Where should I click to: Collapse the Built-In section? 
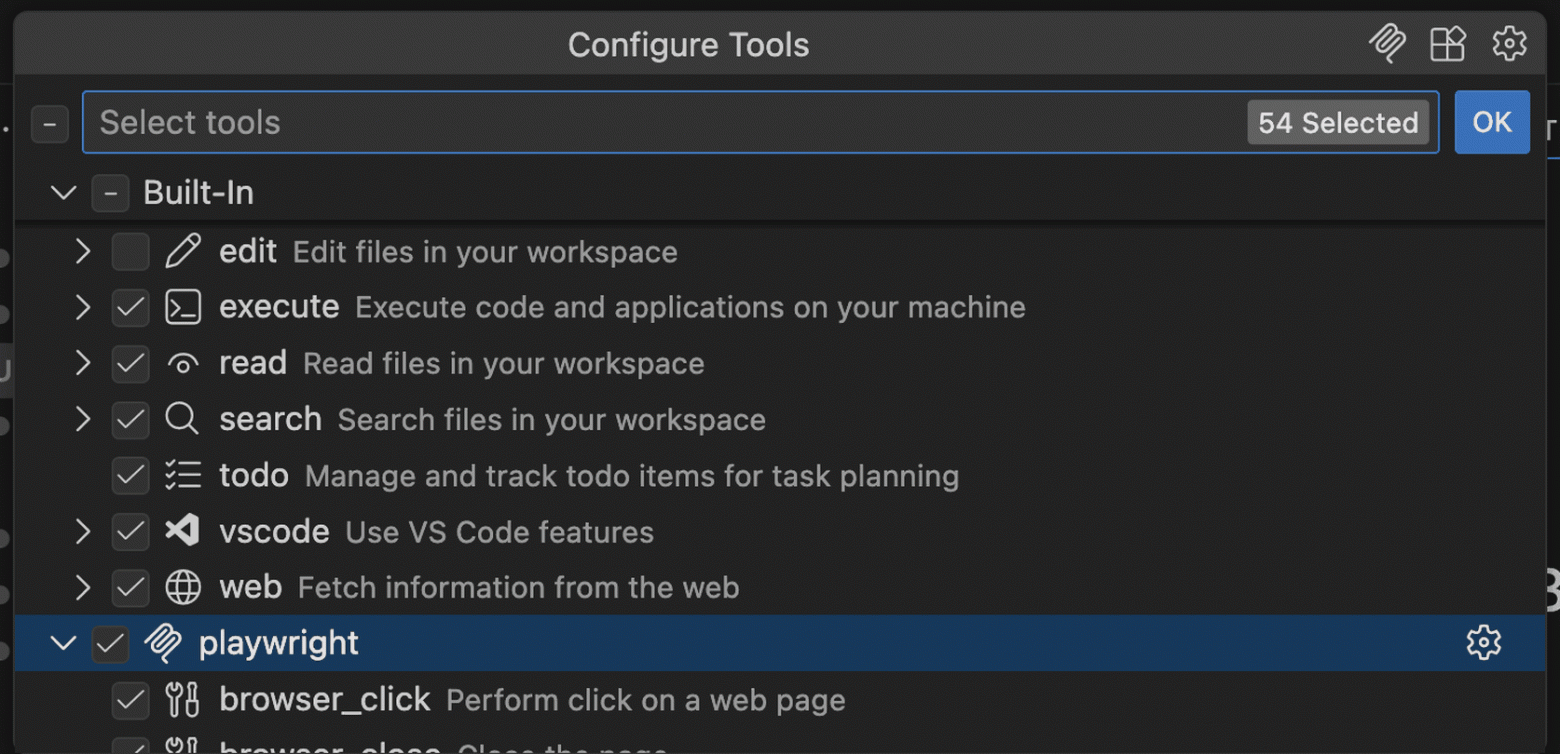[63, 193]
